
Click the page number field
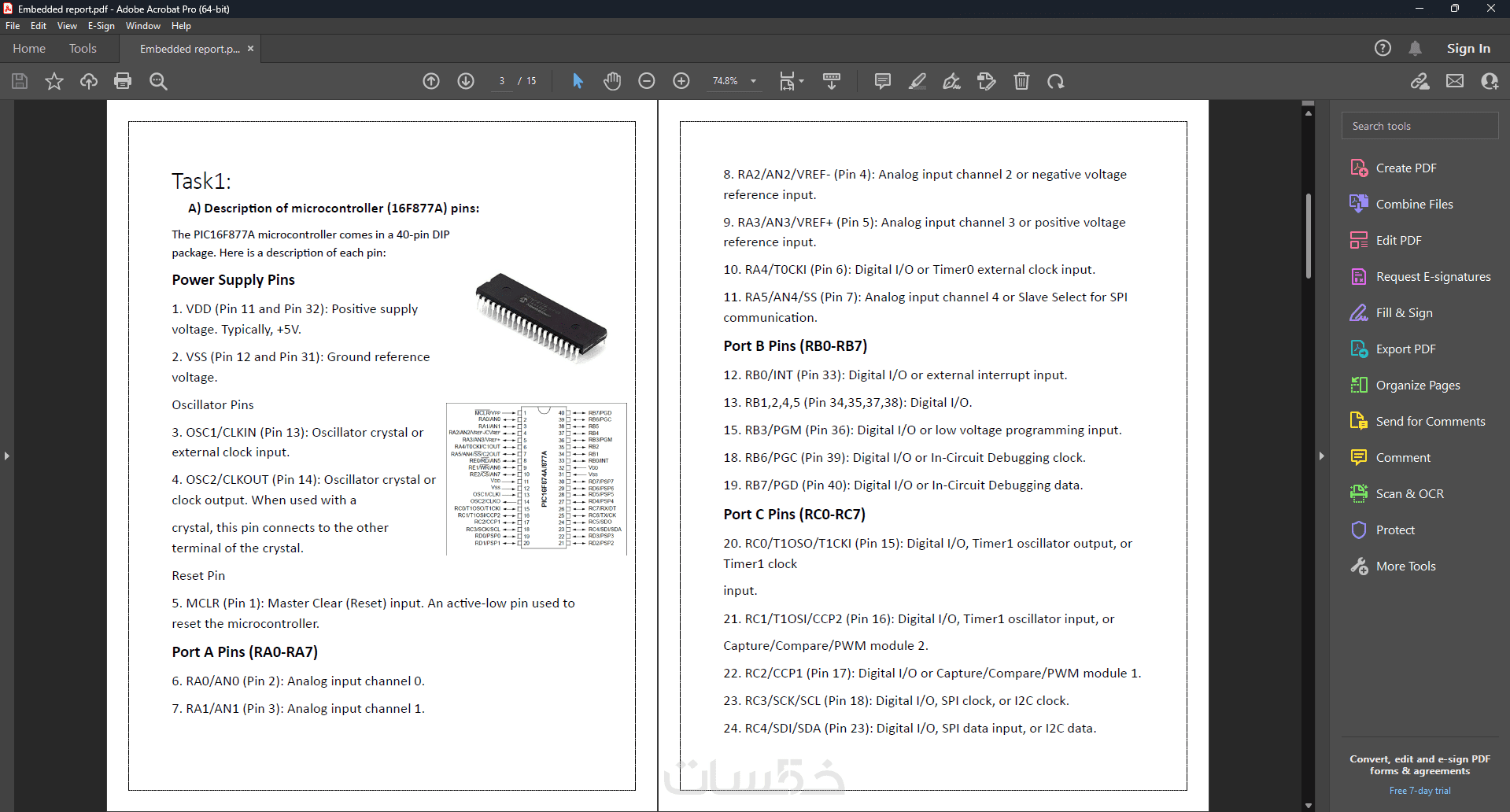click(501, 81)
